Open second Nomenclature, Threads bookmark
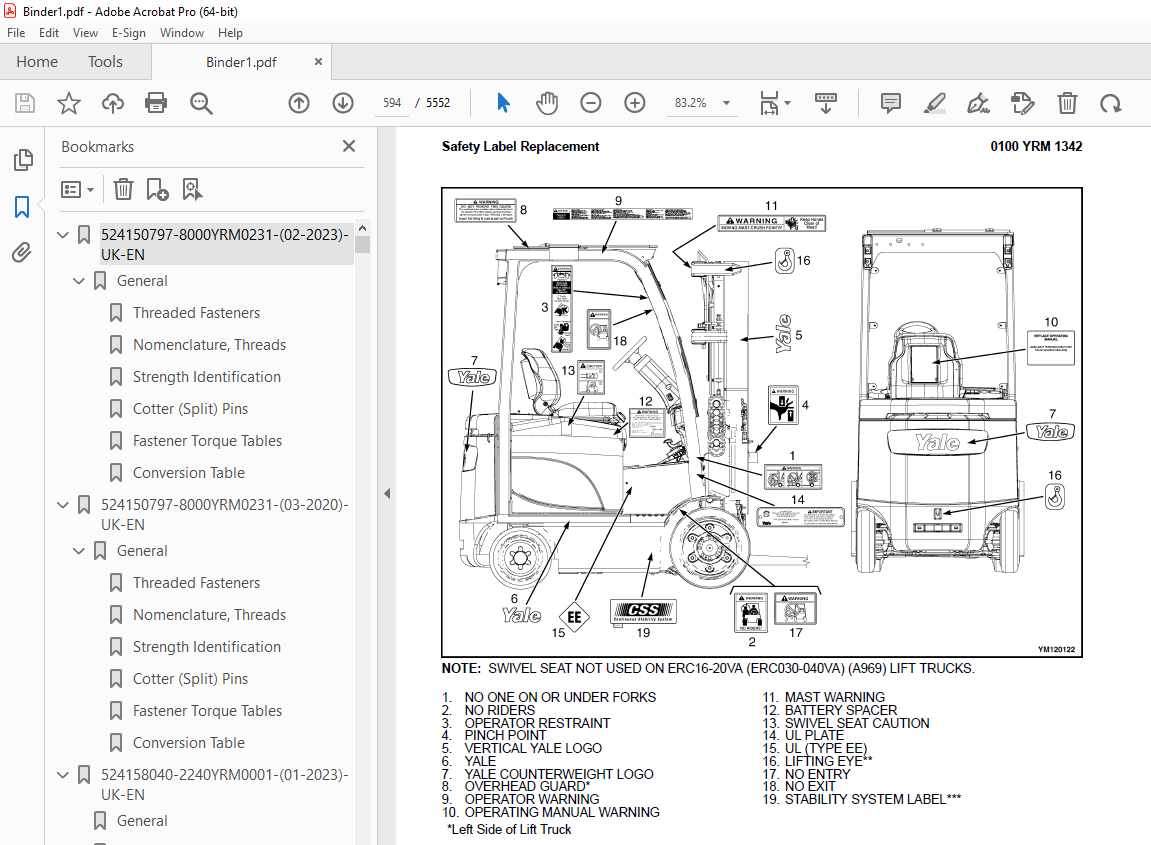Screen dimensions: 1151x845 (x=209, y=615)
